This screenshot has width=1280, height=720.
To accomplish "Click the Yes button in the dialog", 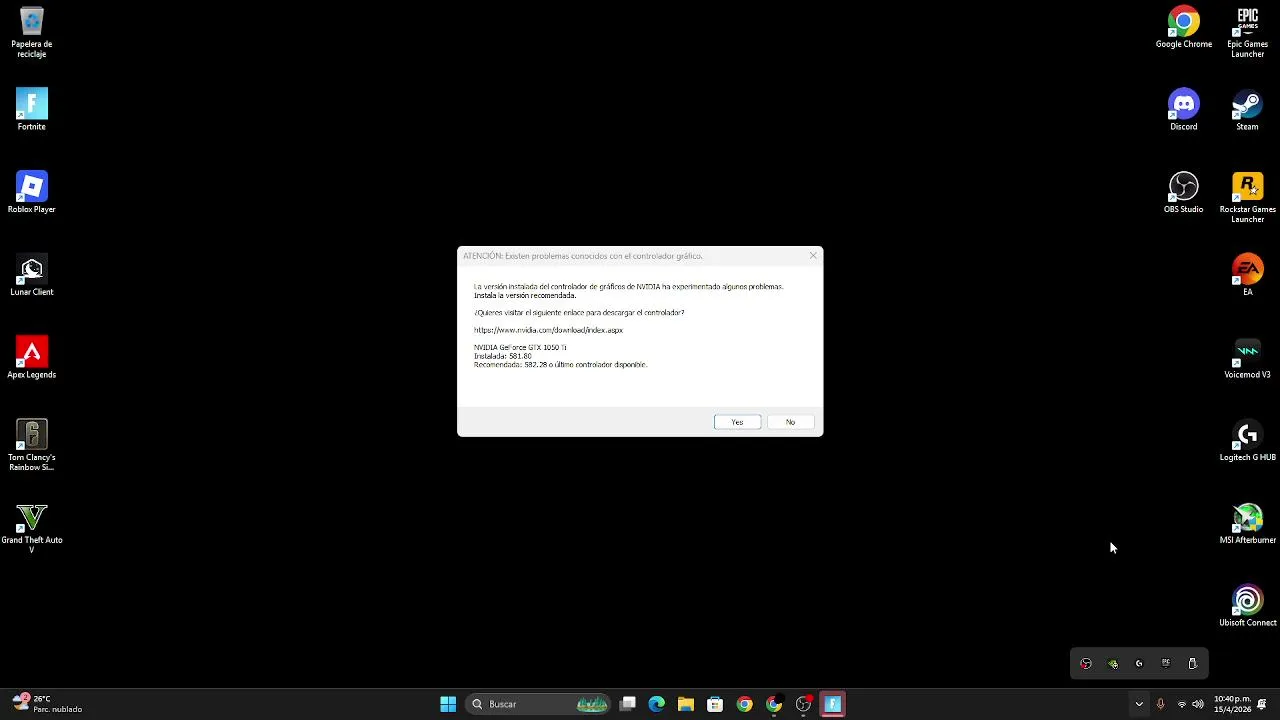I will point(737,422).
